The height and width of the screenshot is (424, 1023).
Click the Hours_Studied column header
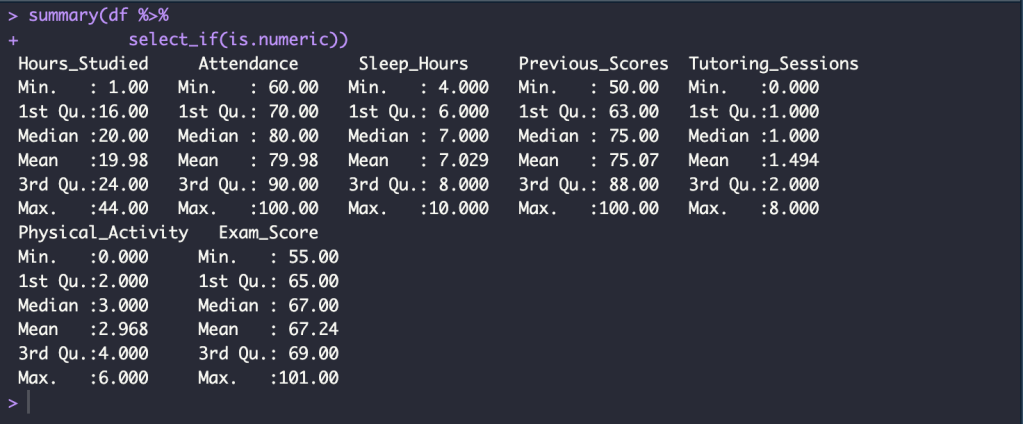tap(83, 63)
